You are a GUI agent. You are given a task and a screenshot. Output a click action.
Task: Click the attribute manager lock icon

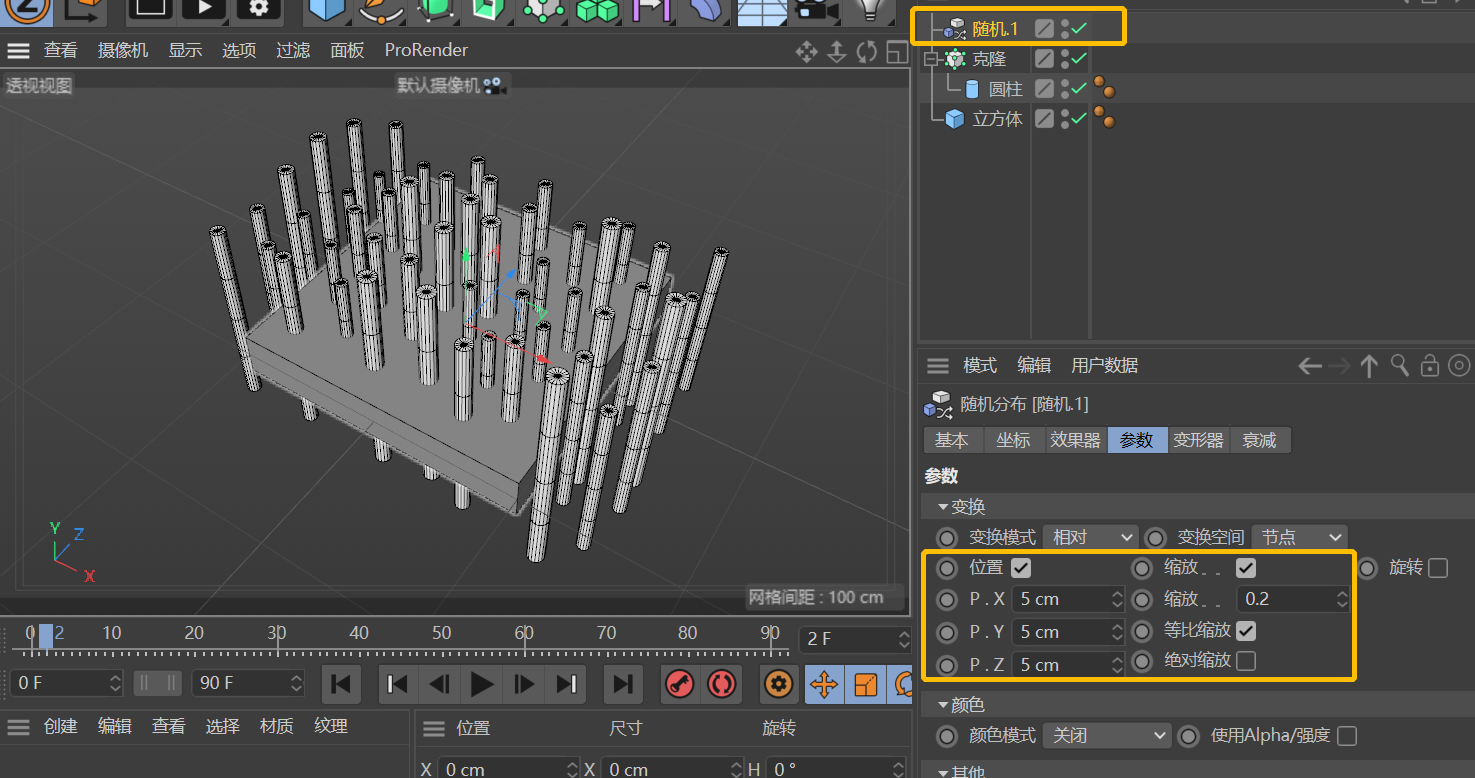click(x=1430, y=366)
